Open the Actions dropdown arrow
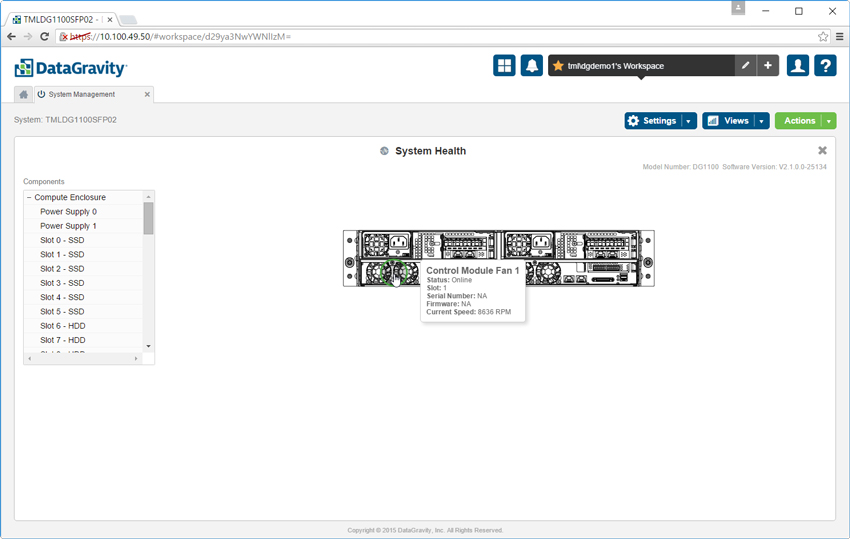 pos(829,121)
